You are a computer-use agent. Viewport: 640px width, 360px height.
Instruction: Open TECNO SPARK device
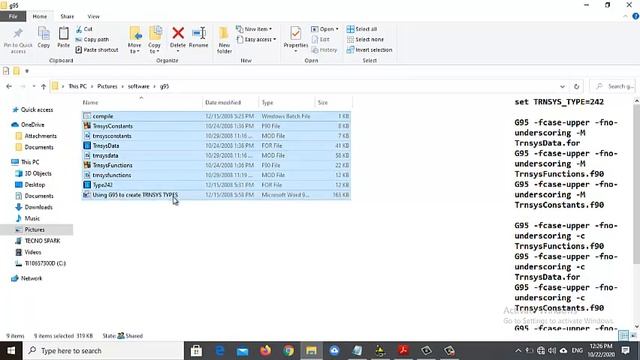tap(38, 241)
